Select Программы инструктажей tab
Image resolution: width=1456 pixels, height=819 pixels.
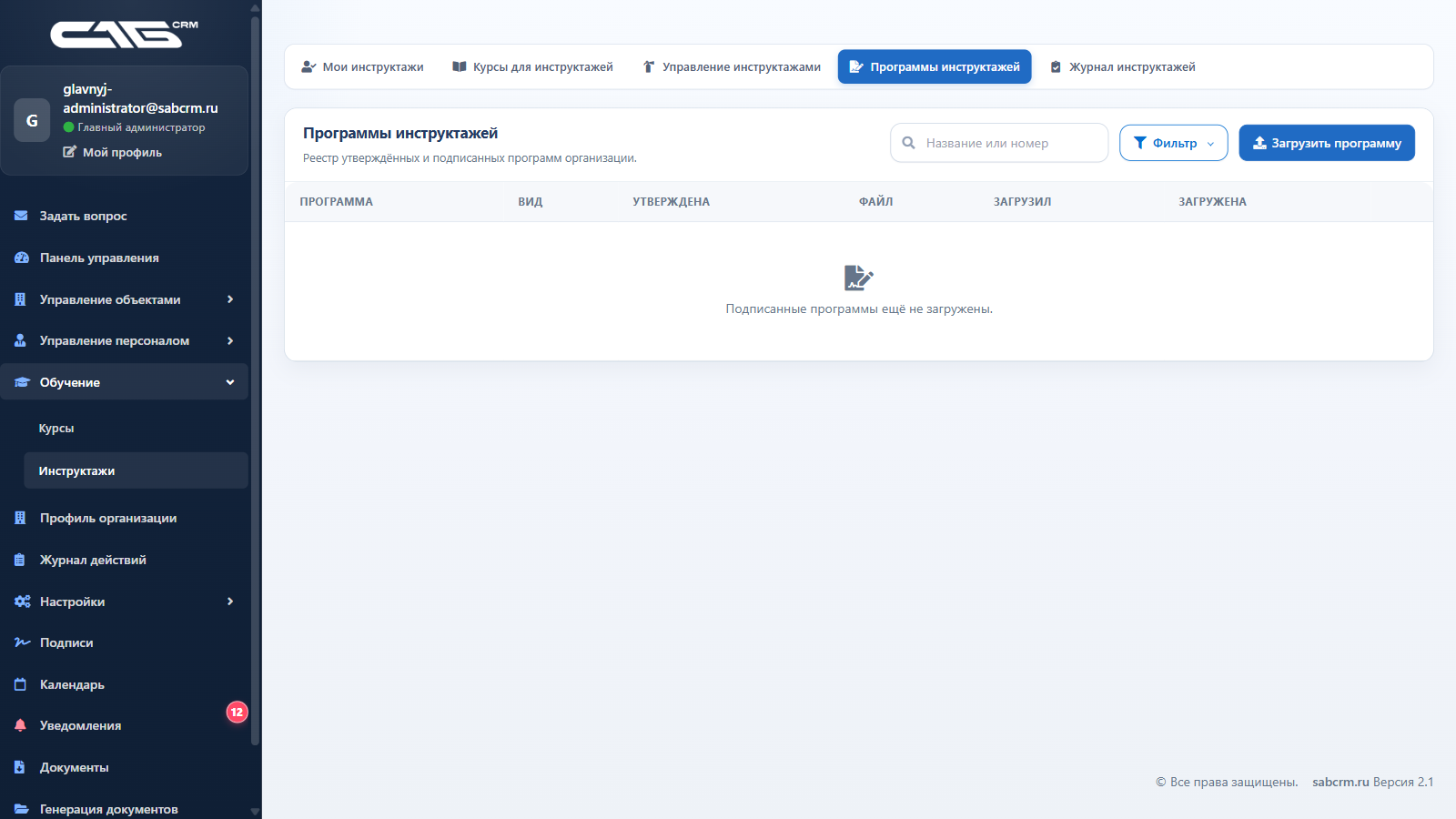[x=935, y=66]
